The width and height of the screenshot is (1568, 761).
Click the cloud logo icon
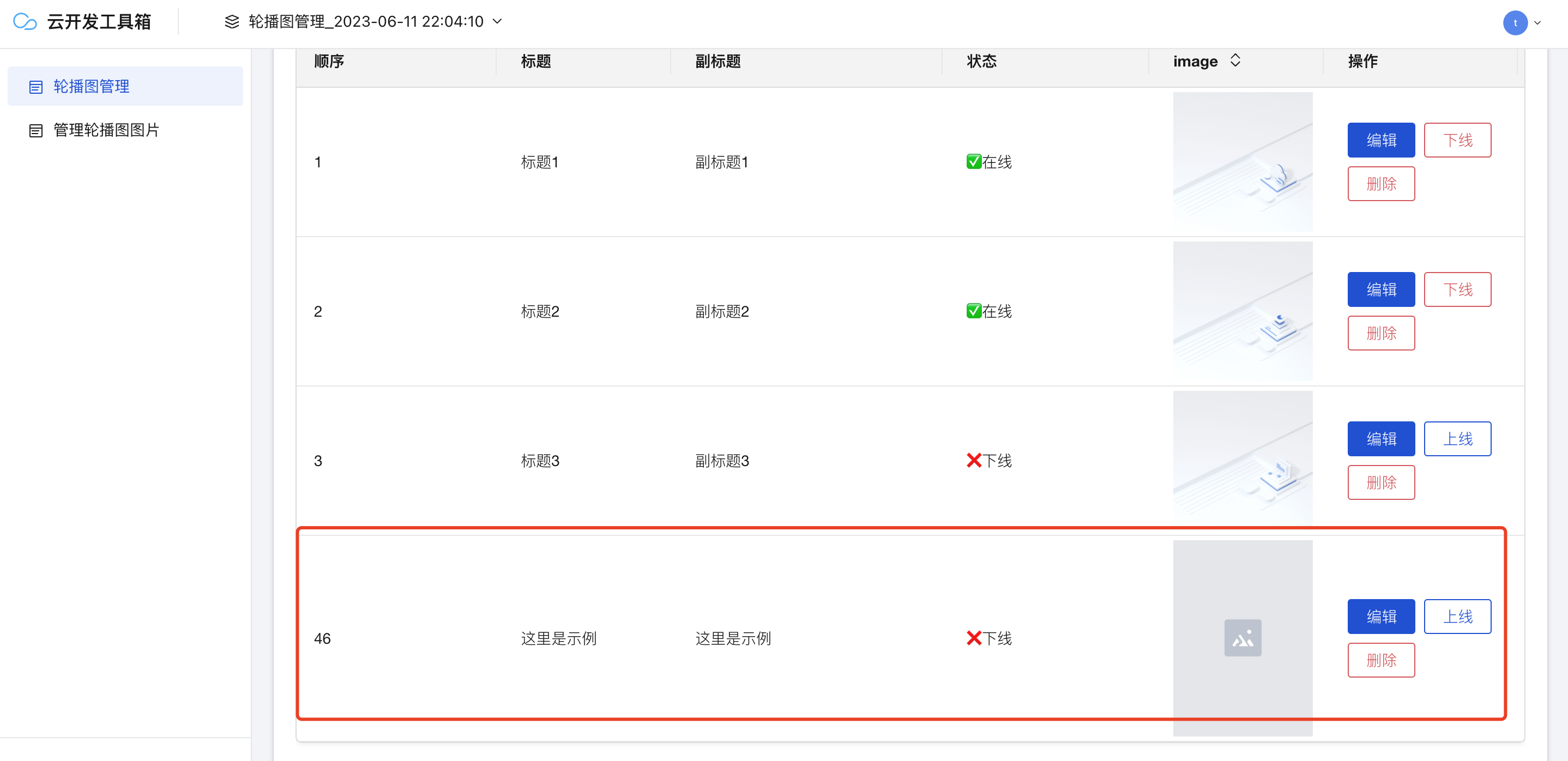(x=25, y=22)
